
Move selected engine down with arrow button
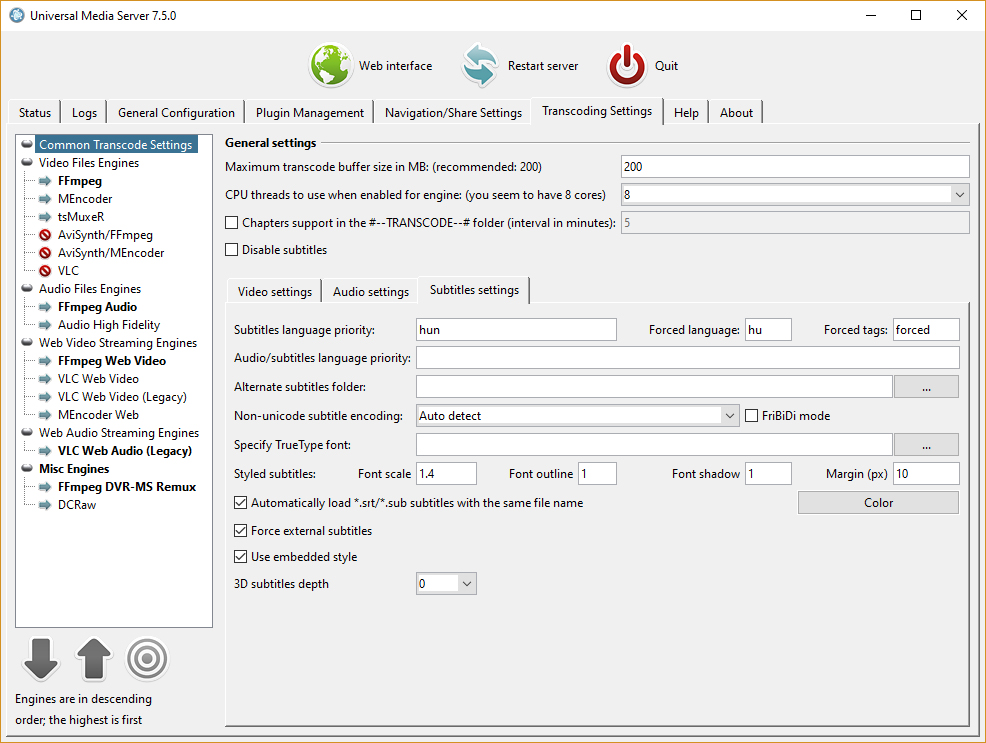(41, 659)
